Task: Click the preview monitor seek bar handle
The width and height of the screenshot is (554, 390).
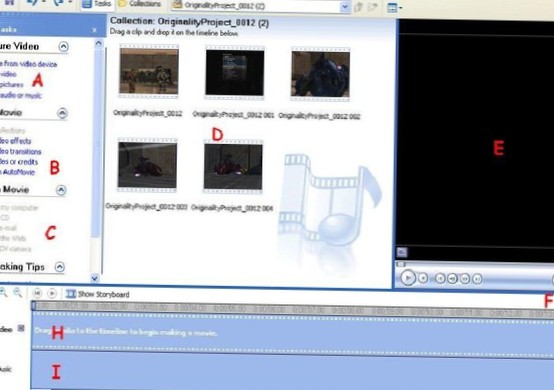Action: click(x=400, y=264)
